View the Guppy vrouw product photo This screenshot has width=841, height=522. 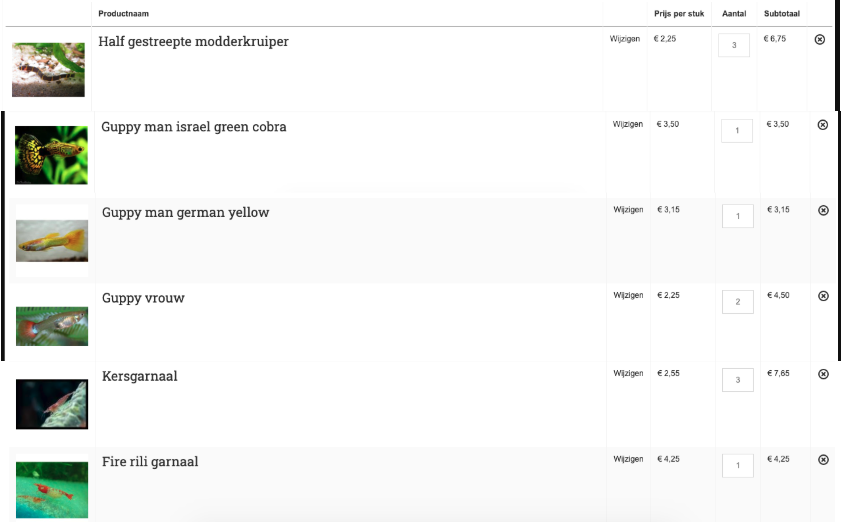pos(51,325)
